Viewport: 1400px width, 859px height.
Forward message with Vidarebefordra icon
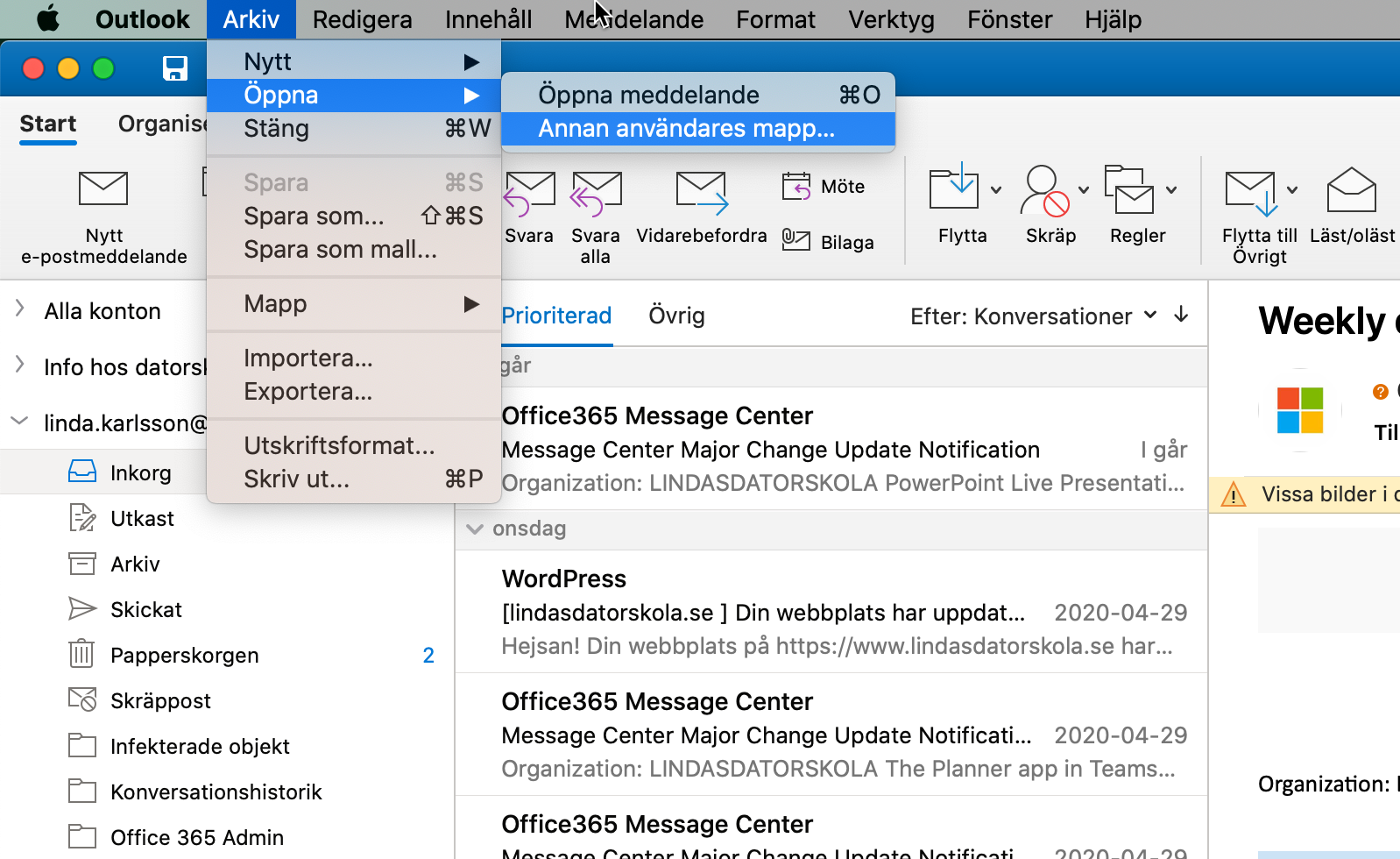702,194
